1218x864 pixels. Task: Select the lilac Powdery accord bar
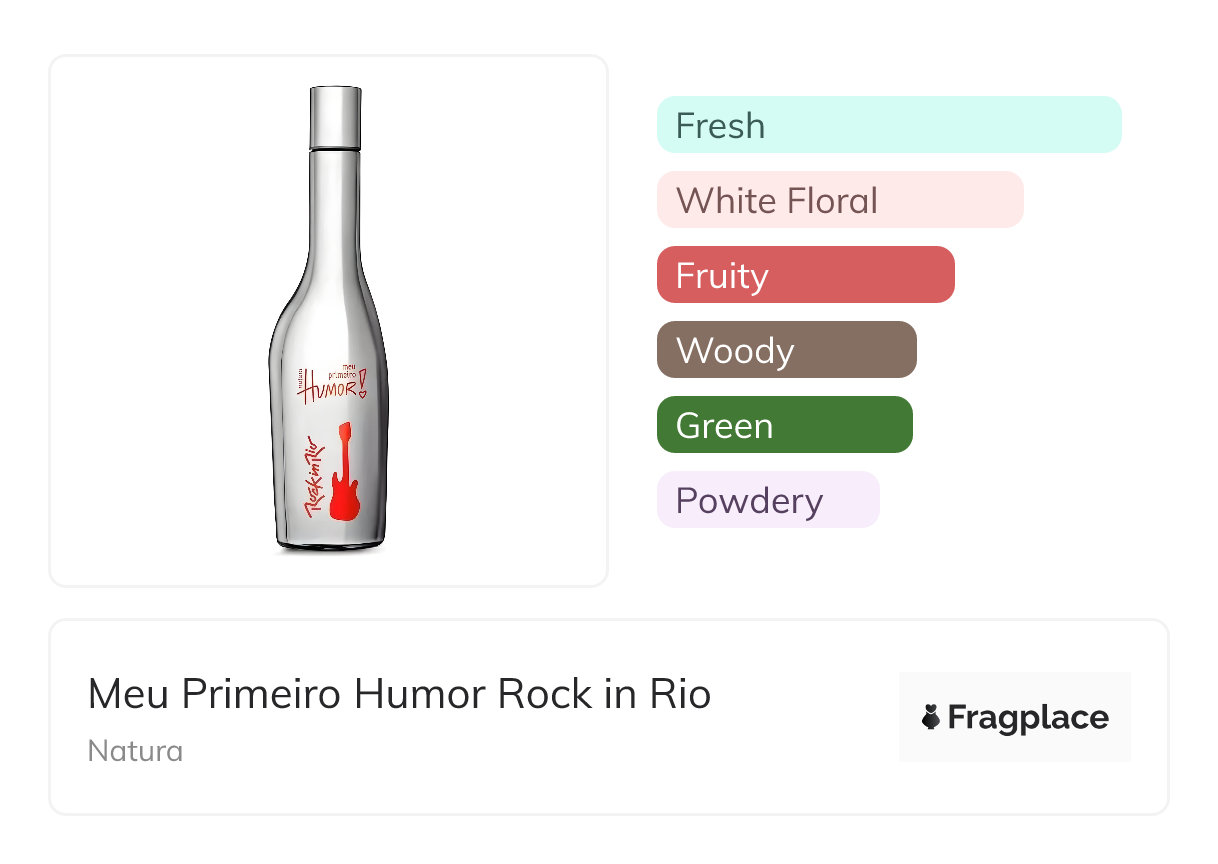[x=768, y=500]
